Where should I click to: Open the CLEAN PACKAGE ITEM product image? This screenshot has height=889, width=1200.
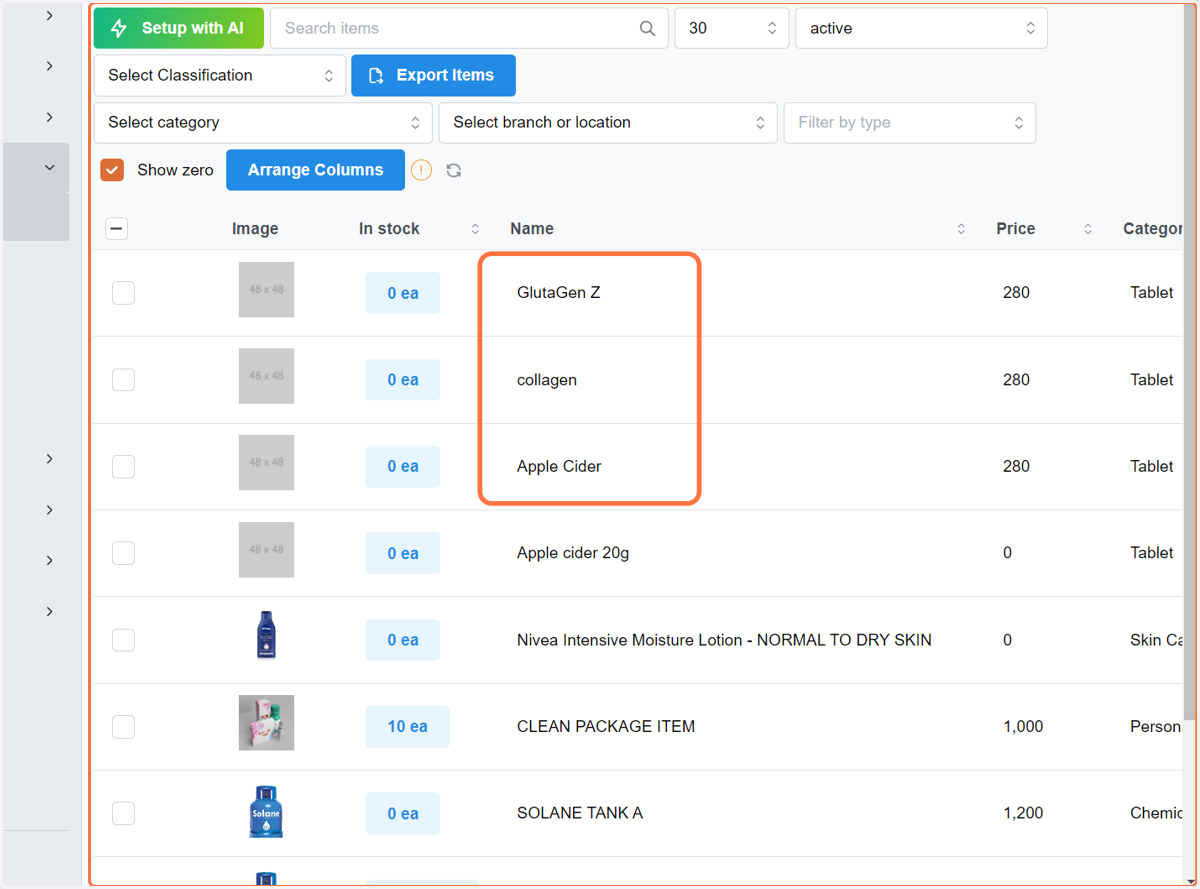point(266,723)
